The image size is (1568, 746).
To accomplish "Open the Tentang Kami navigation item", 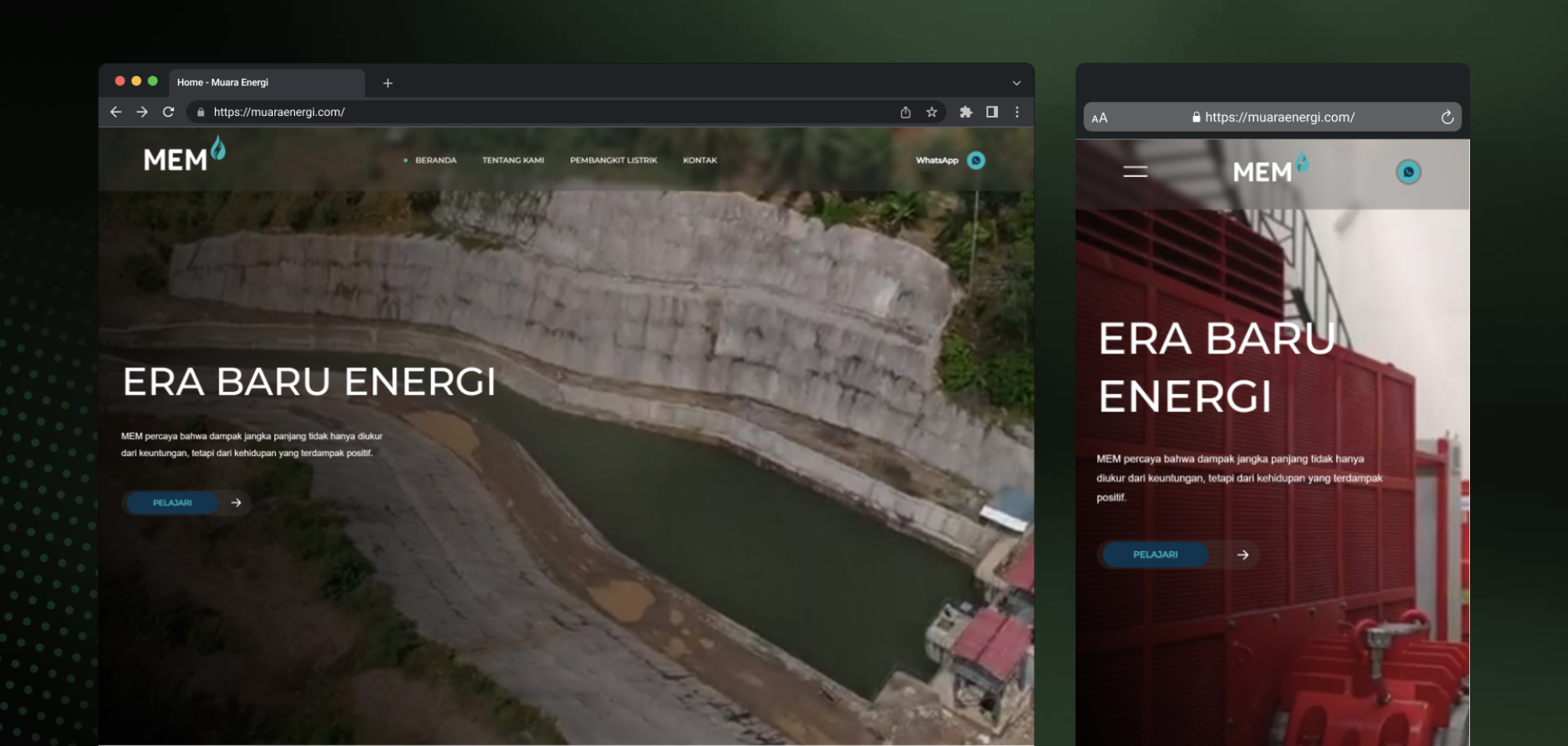I will click(513, 160).
